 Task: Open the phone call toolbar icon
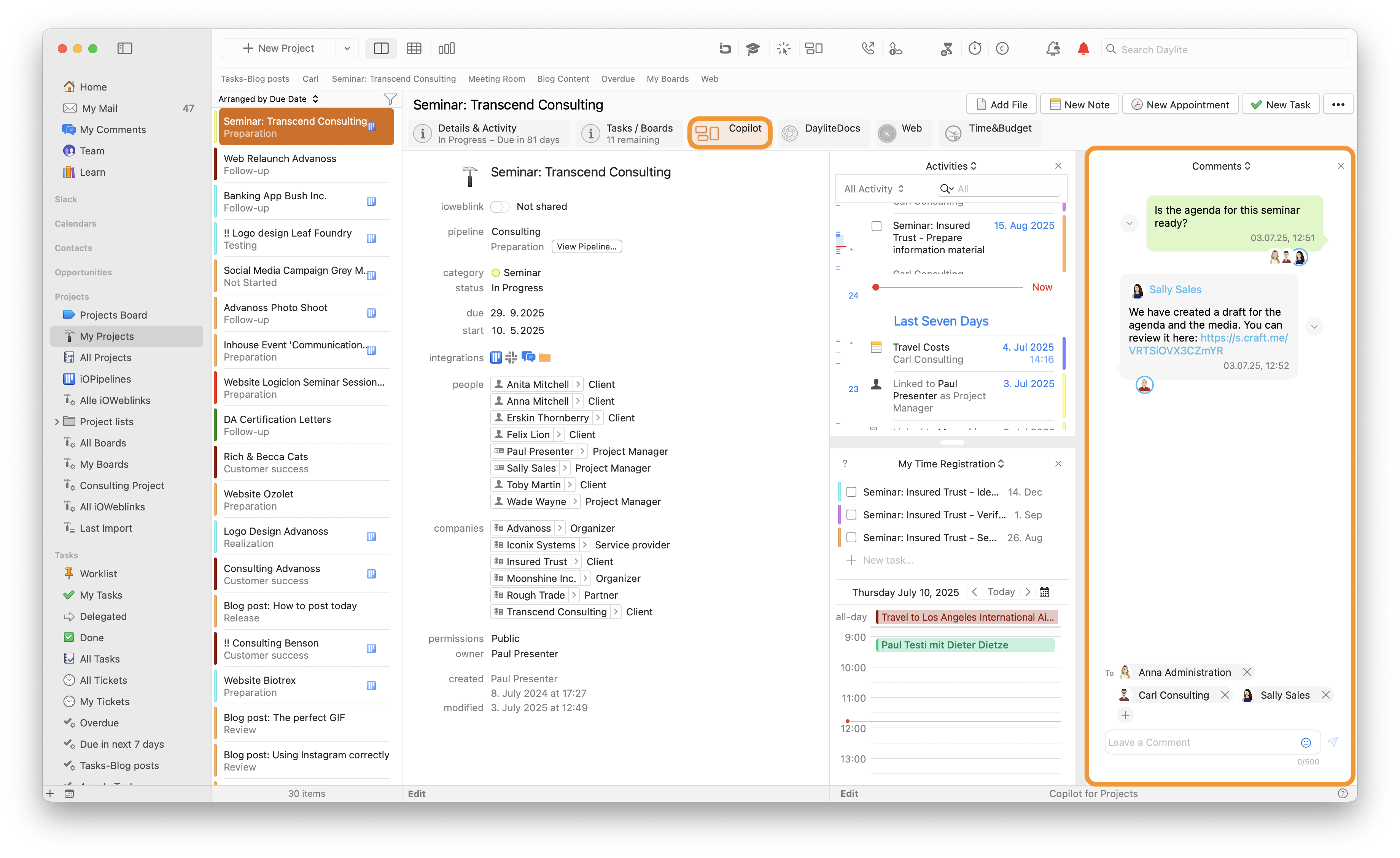pyautogui.click(x=868, y=49)
